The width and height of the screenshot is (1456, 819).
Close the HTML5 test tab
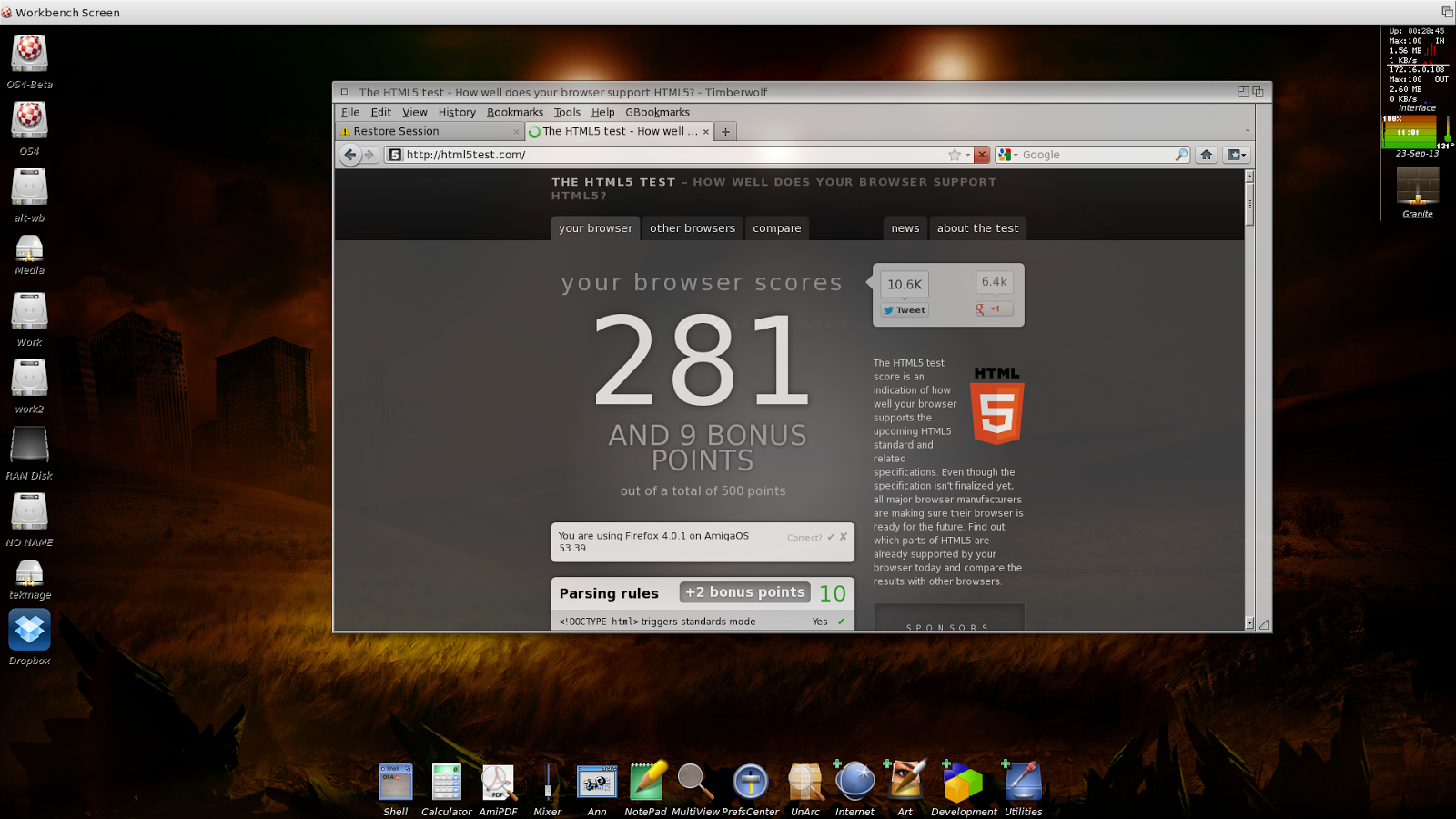tap(705, 132)
